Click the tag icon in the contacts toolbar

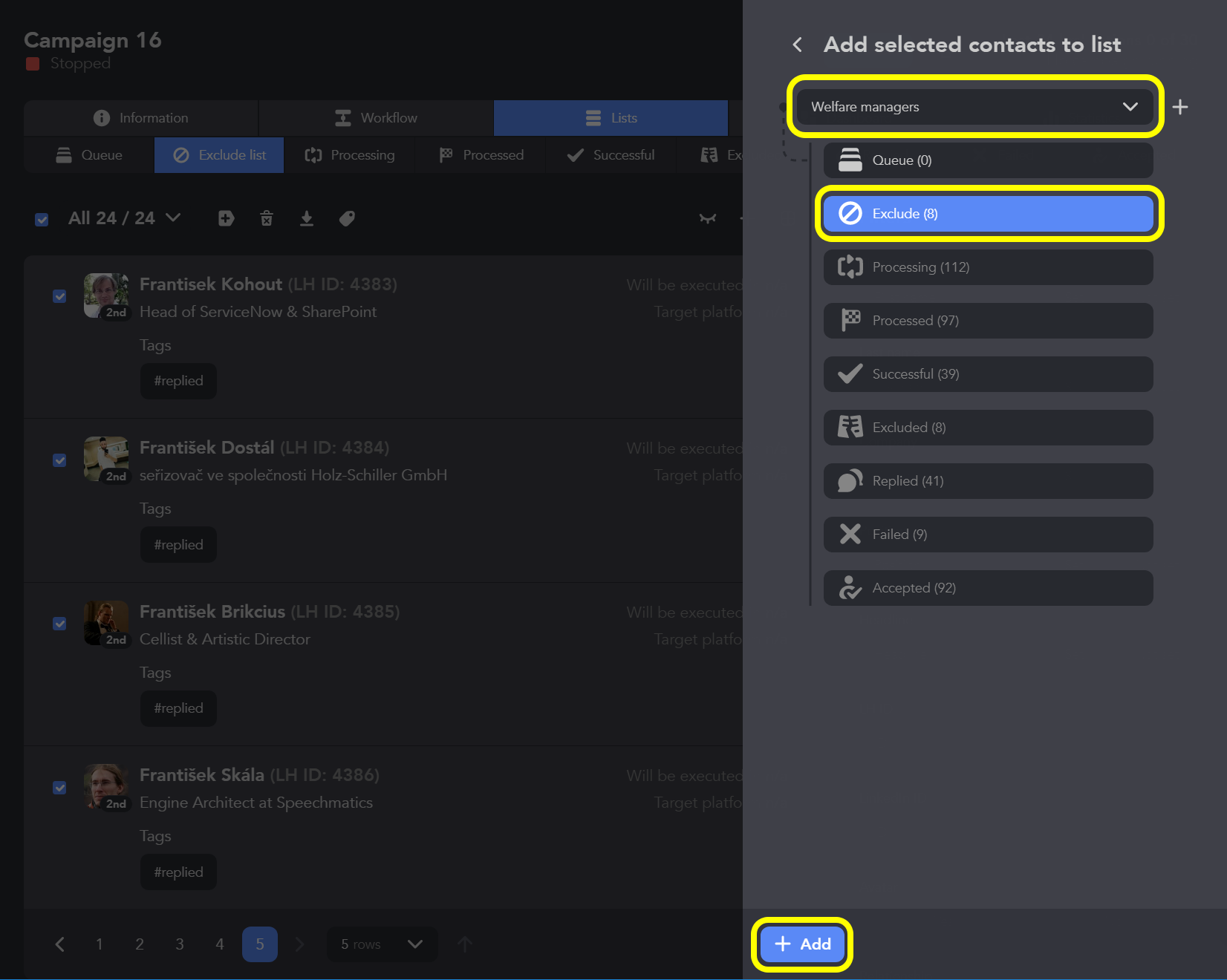(347, 218)
